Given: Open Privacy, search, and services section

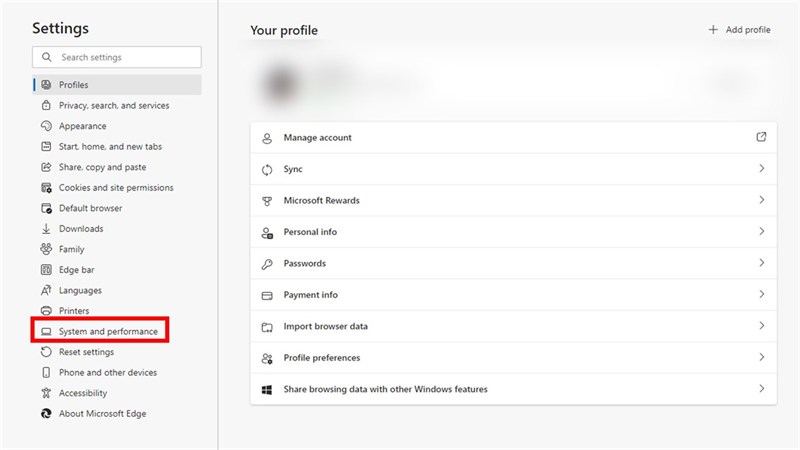Looking at the screenshot, I should 117,106.
